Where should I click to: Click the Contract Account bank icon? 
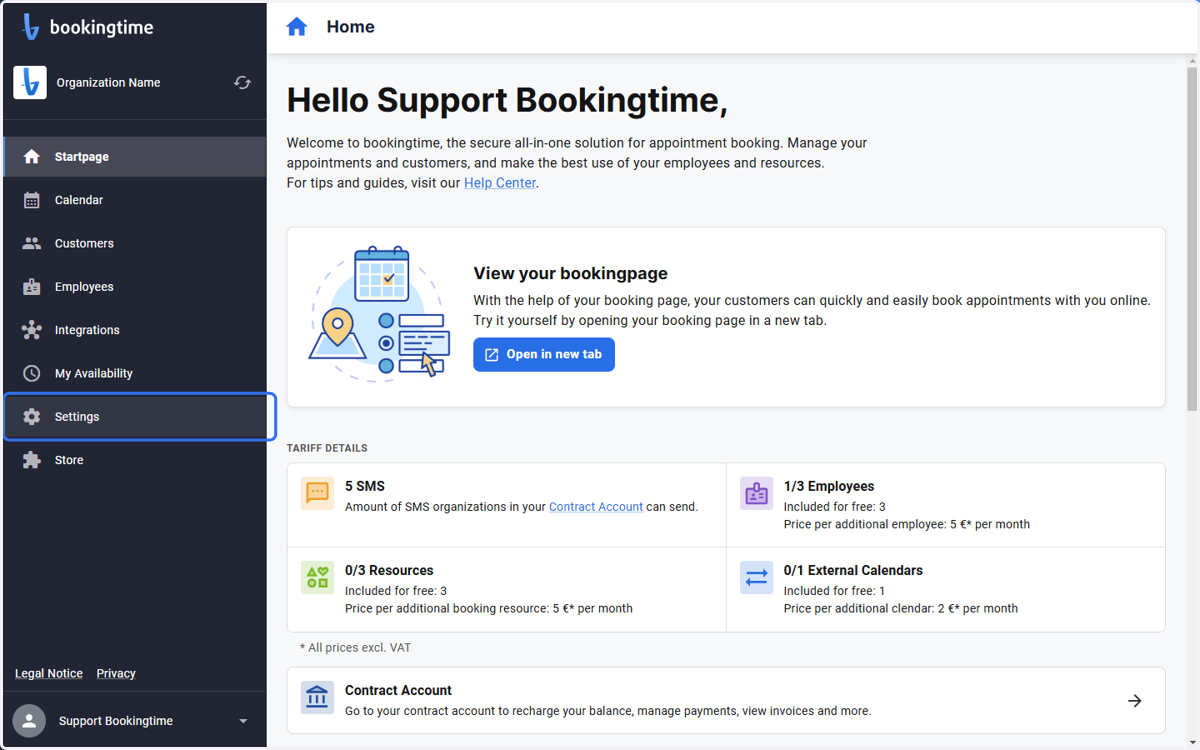(x=318, y=699)
